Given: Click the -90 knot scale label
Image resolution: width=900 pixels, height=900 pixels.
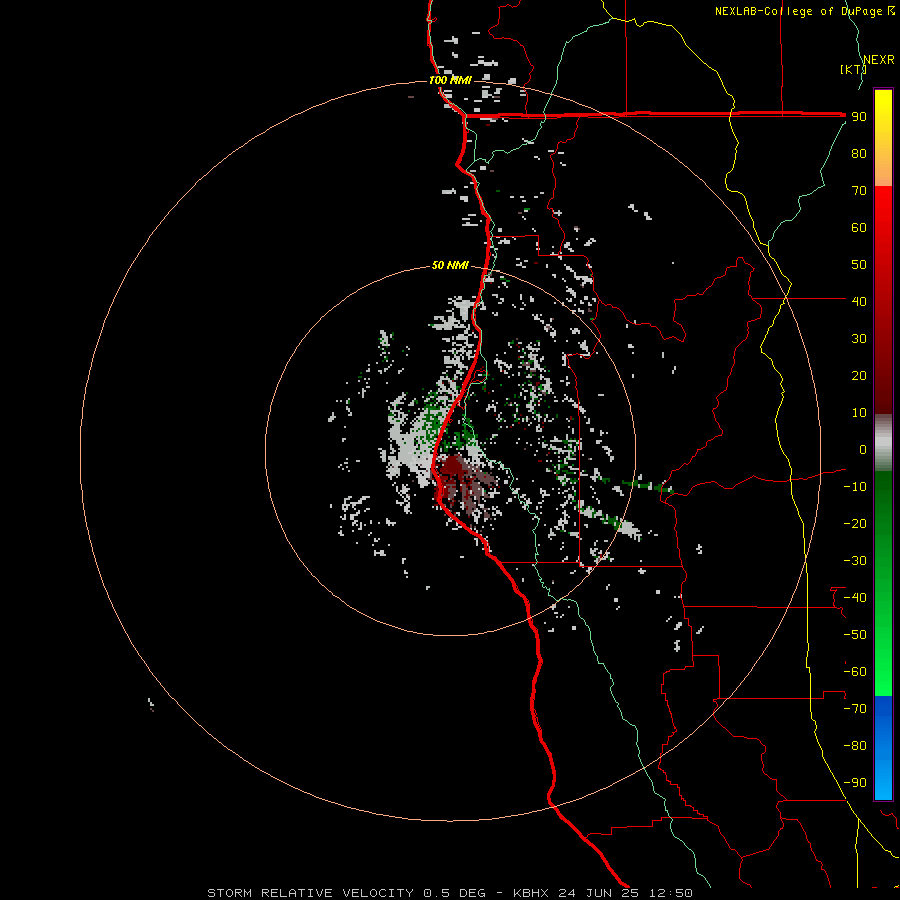Looking at the screenshot, I should (855, 783).
